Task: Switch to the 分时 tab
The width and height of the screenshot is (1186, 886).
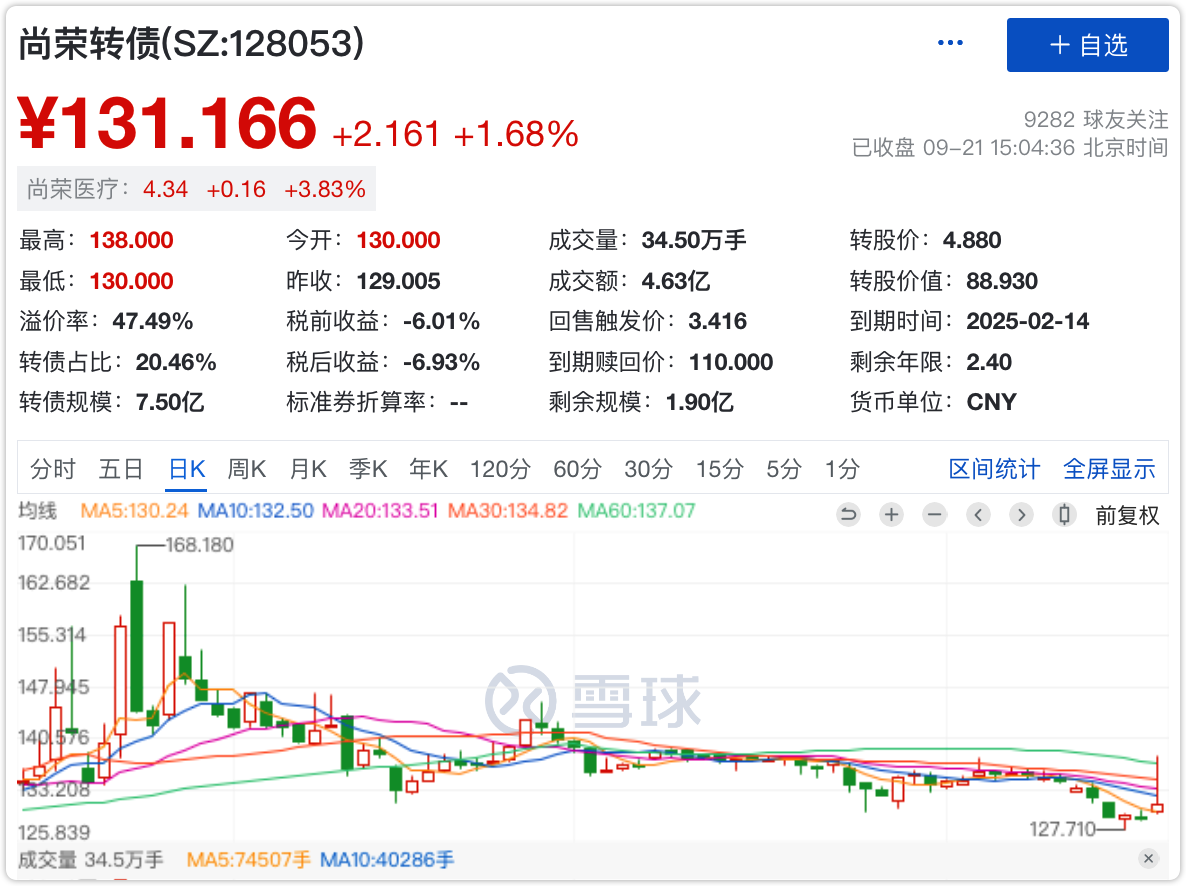Action: [53, 469]
